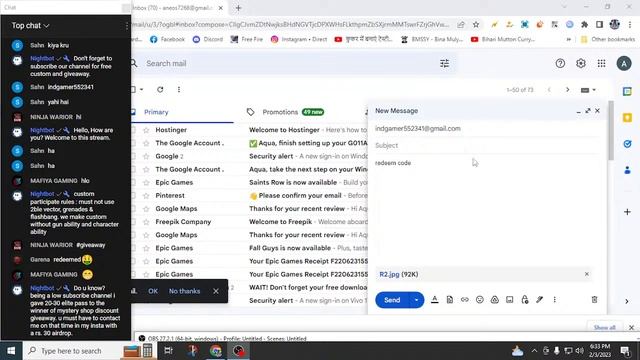Star the Pinterest email
The image size is (640, 360).
point(146,196)
